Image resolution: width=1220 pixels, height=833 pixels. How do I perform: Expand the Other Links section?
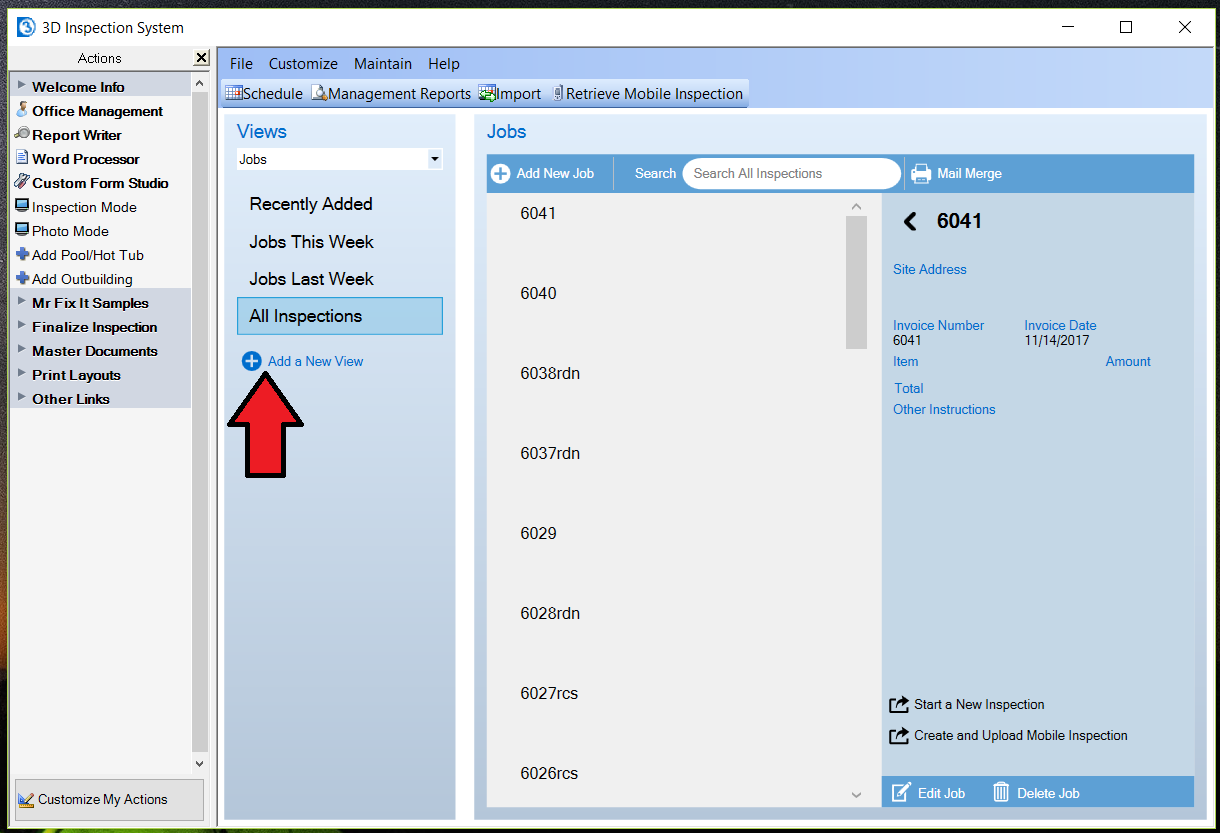coord(22,398)
